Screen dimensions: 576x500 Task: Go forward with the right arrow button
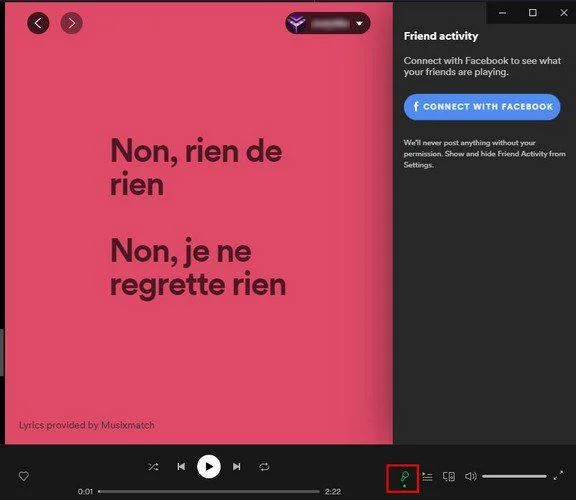point(71,23)
